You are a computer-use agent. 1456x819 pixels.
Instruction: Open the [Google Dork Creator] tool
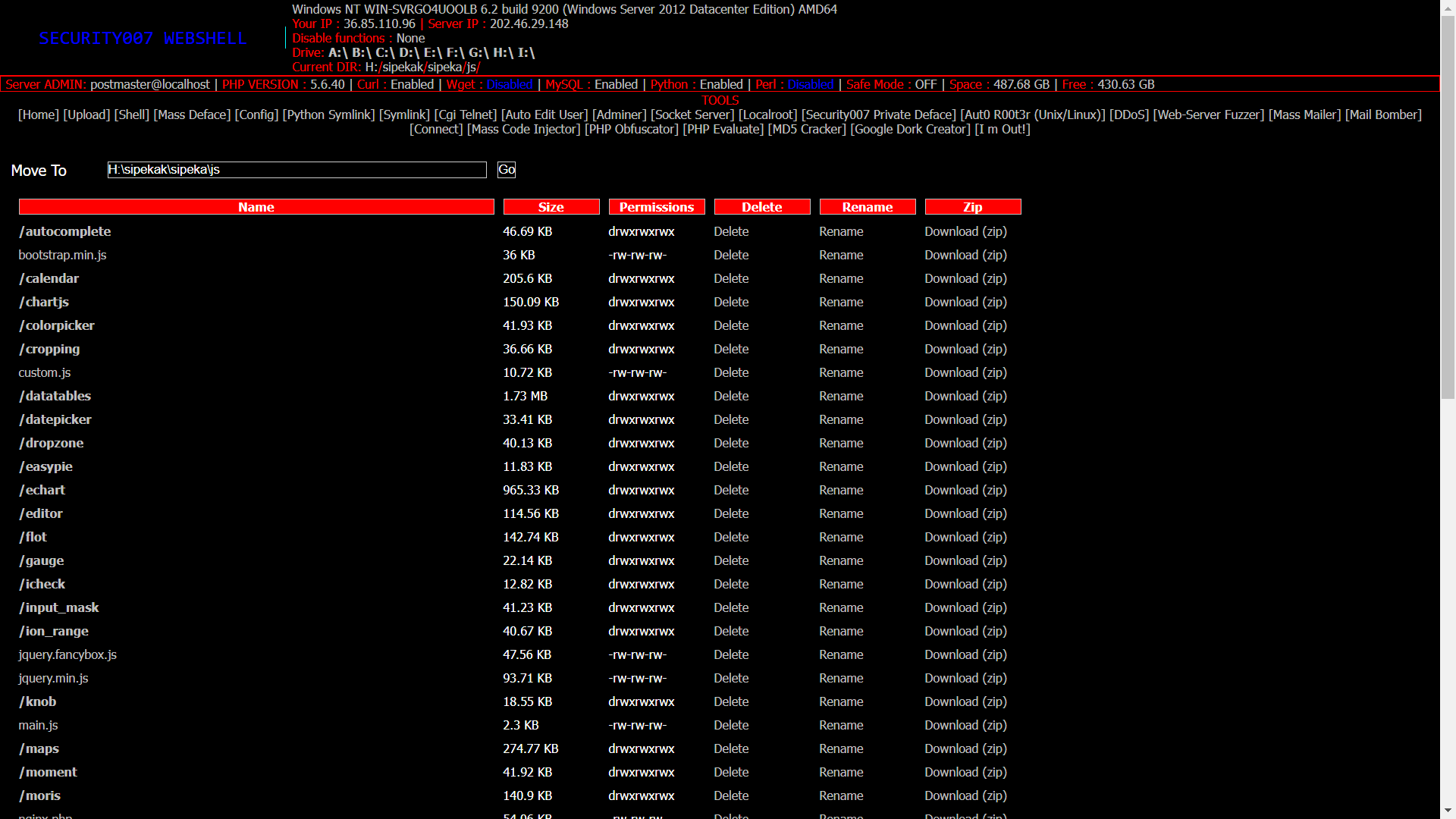[910, 129]
